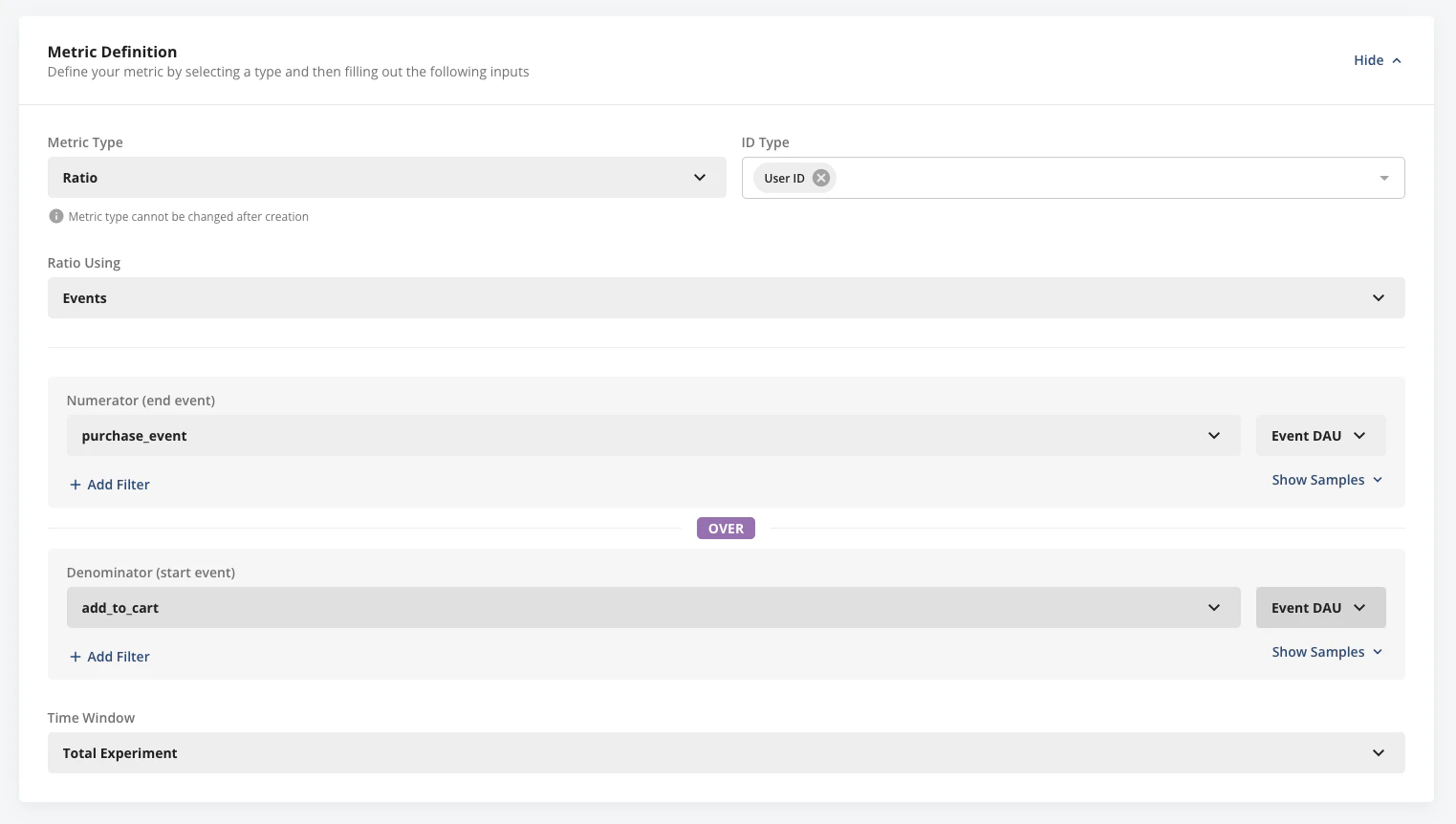This screenshot has width=1456, height=824.
Task: Expand Show Samples under add_to_cart
Action: pos(1327,651)
